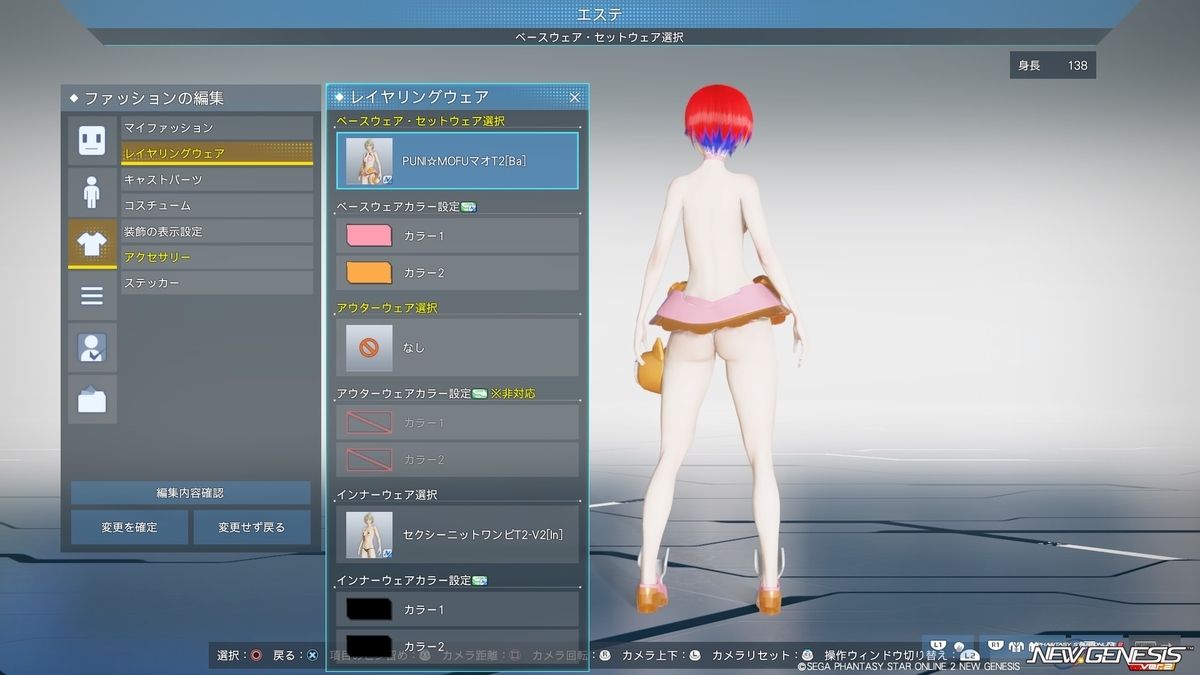This screenshot has height=675, width=1200.
Task: Click the アウターウェア選択 section label
Action: click(x=386, y=308)
